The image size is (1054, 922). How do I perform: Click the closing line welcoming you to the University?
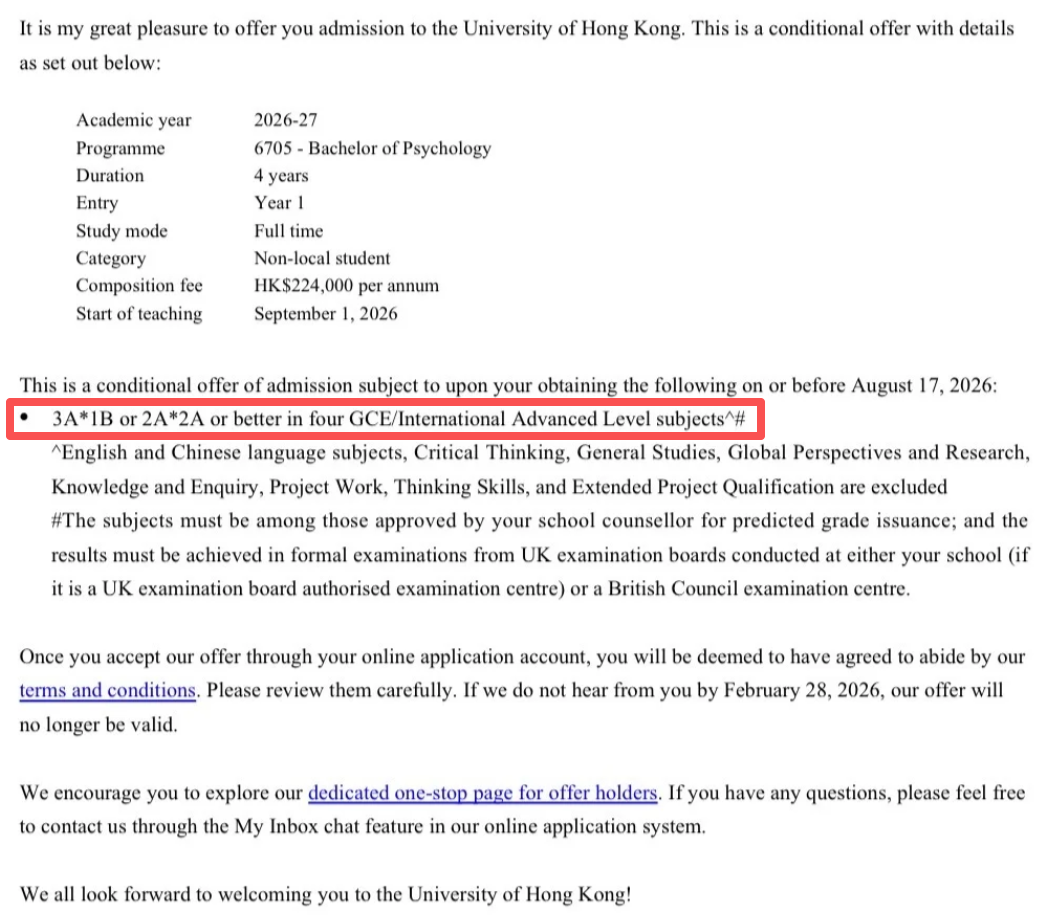click(x=325, y=893)
